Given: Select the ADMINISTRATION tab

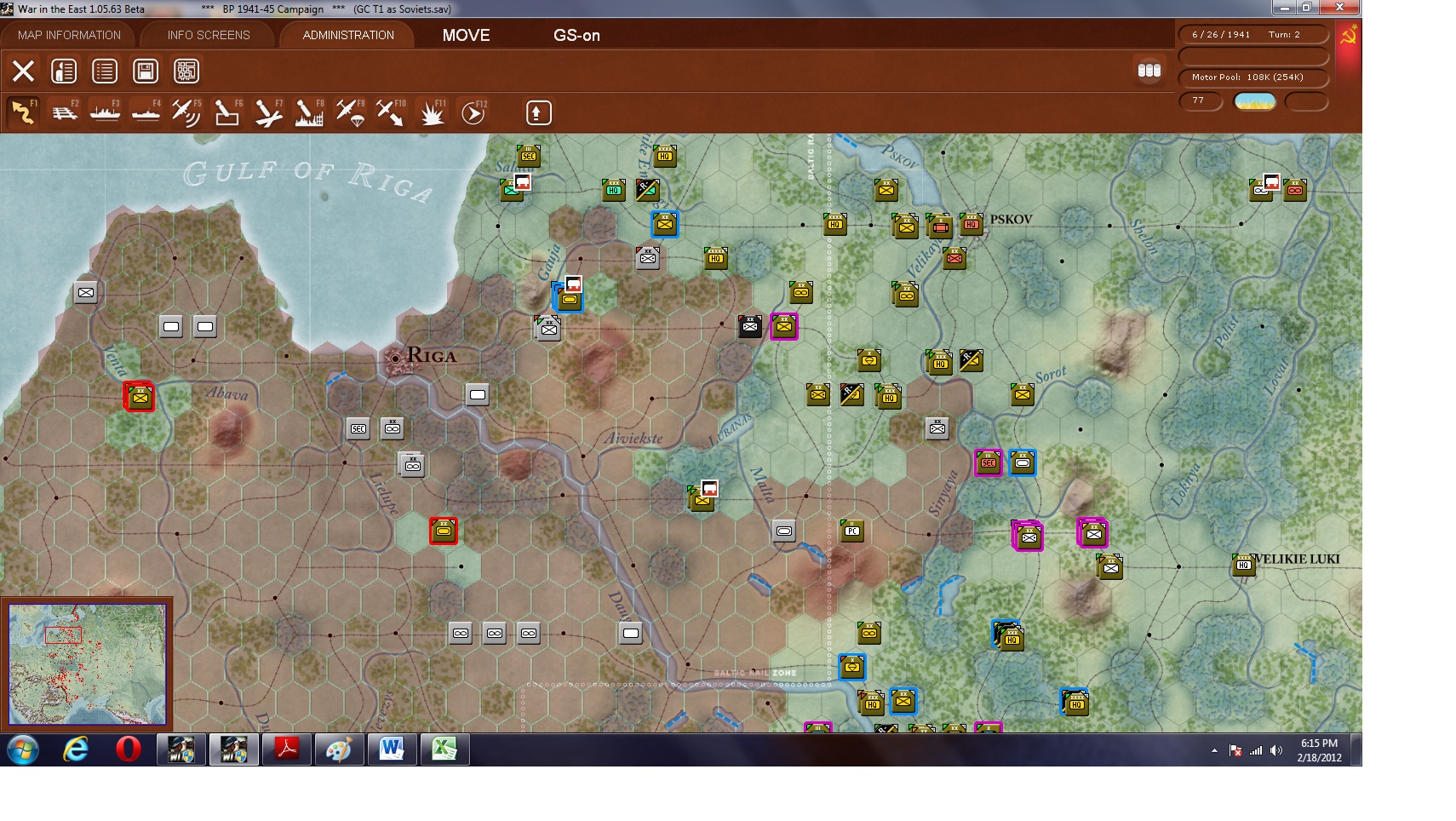Looking at the screenshot, I should 348,35.
